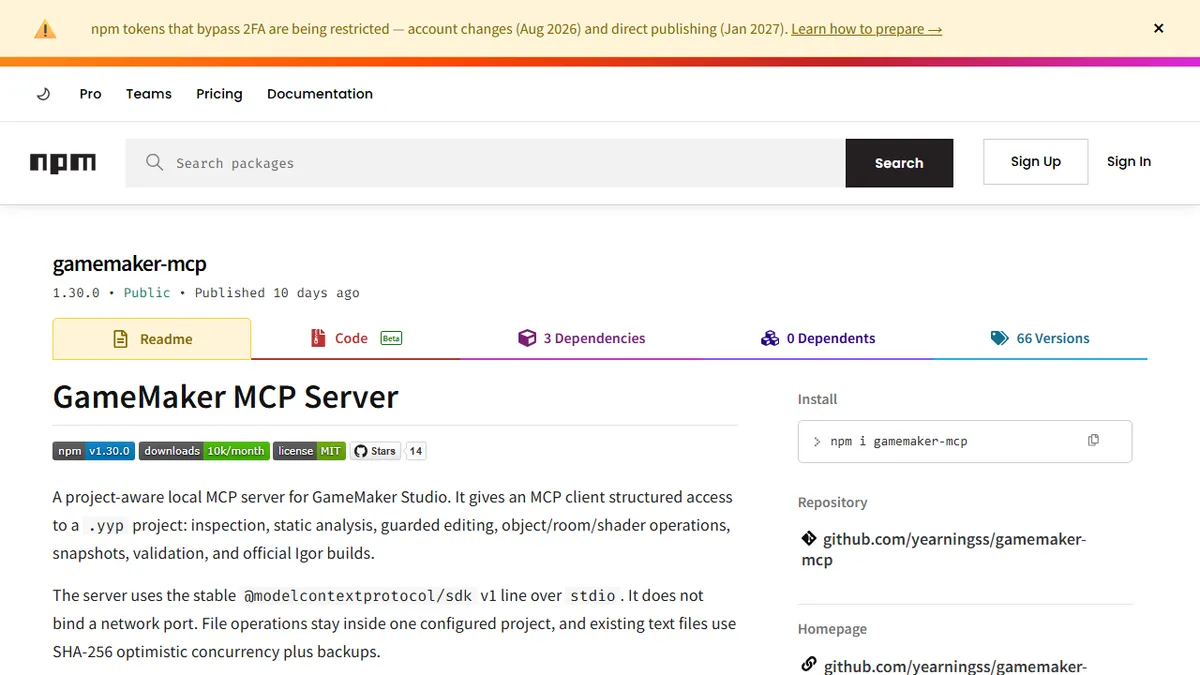Viewport: 1200px width, 675px height.
Task: Go to the Pricing page
Action: [219, 94]
